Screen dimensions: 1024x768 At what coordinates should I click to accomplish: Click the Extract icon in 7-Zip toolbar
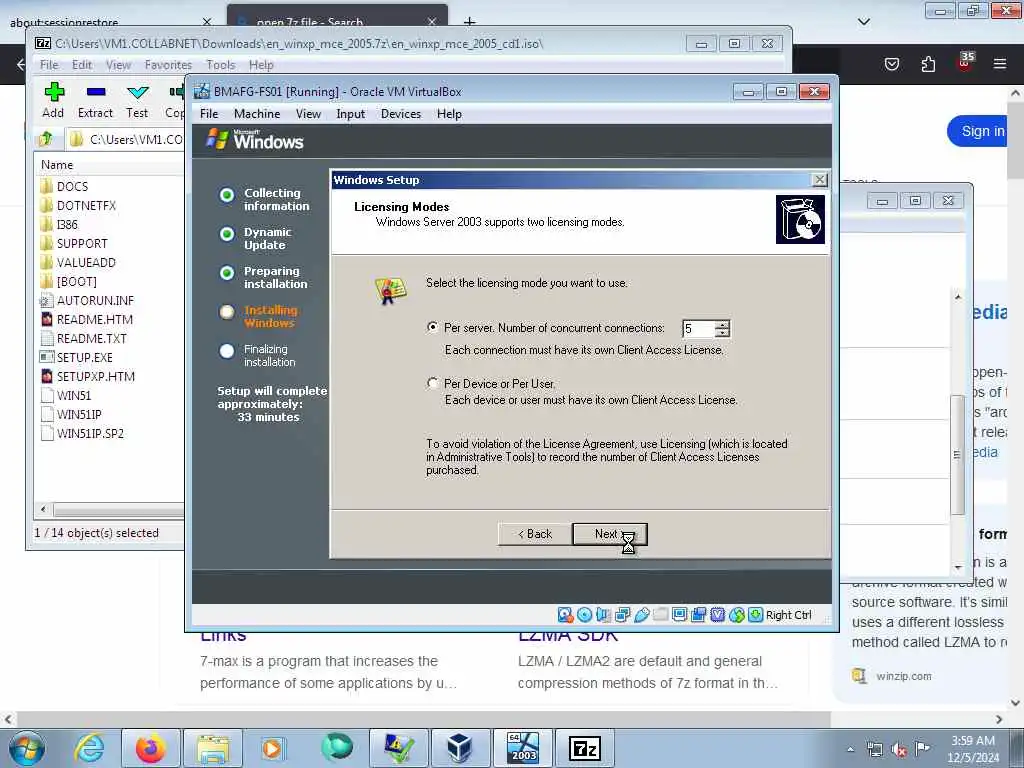[95, 92]
